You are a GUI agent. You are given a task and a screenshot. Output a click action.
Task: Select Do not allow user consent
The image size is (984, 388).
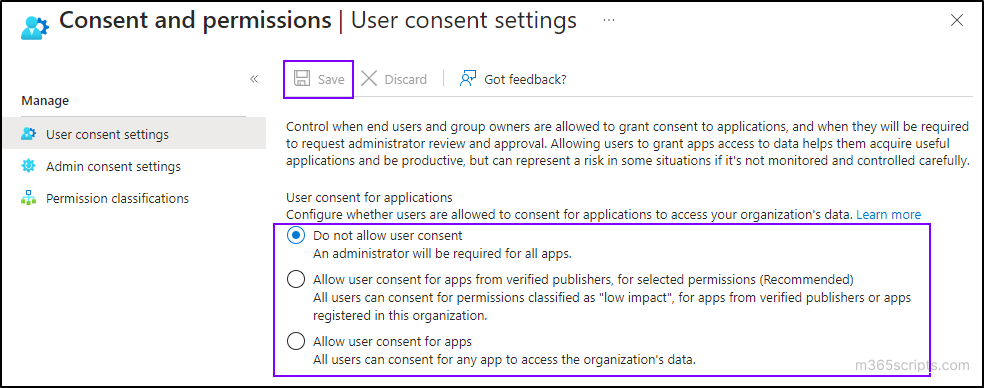295,236
